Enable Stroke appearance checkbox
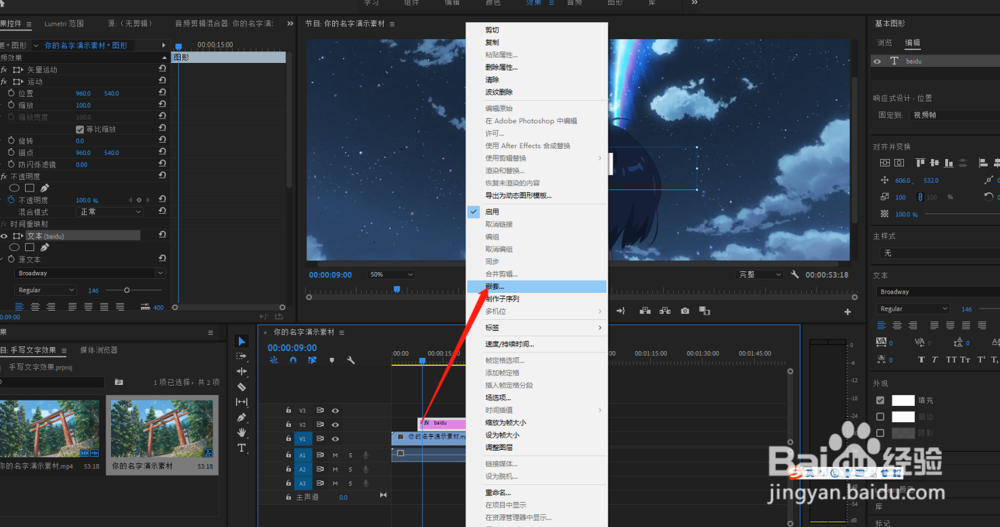 (x=880, y=417)
